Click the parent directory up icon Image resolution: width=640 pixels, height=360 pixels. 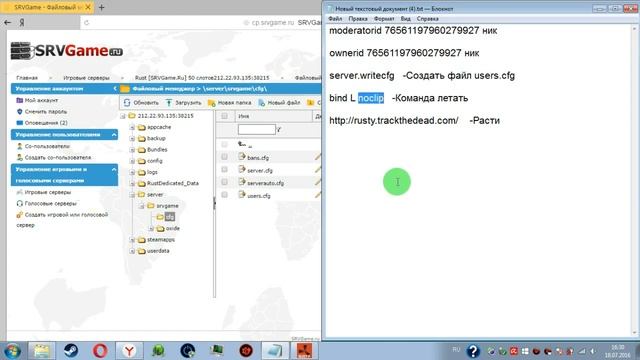pyautogui.click(x=242, y=144)
